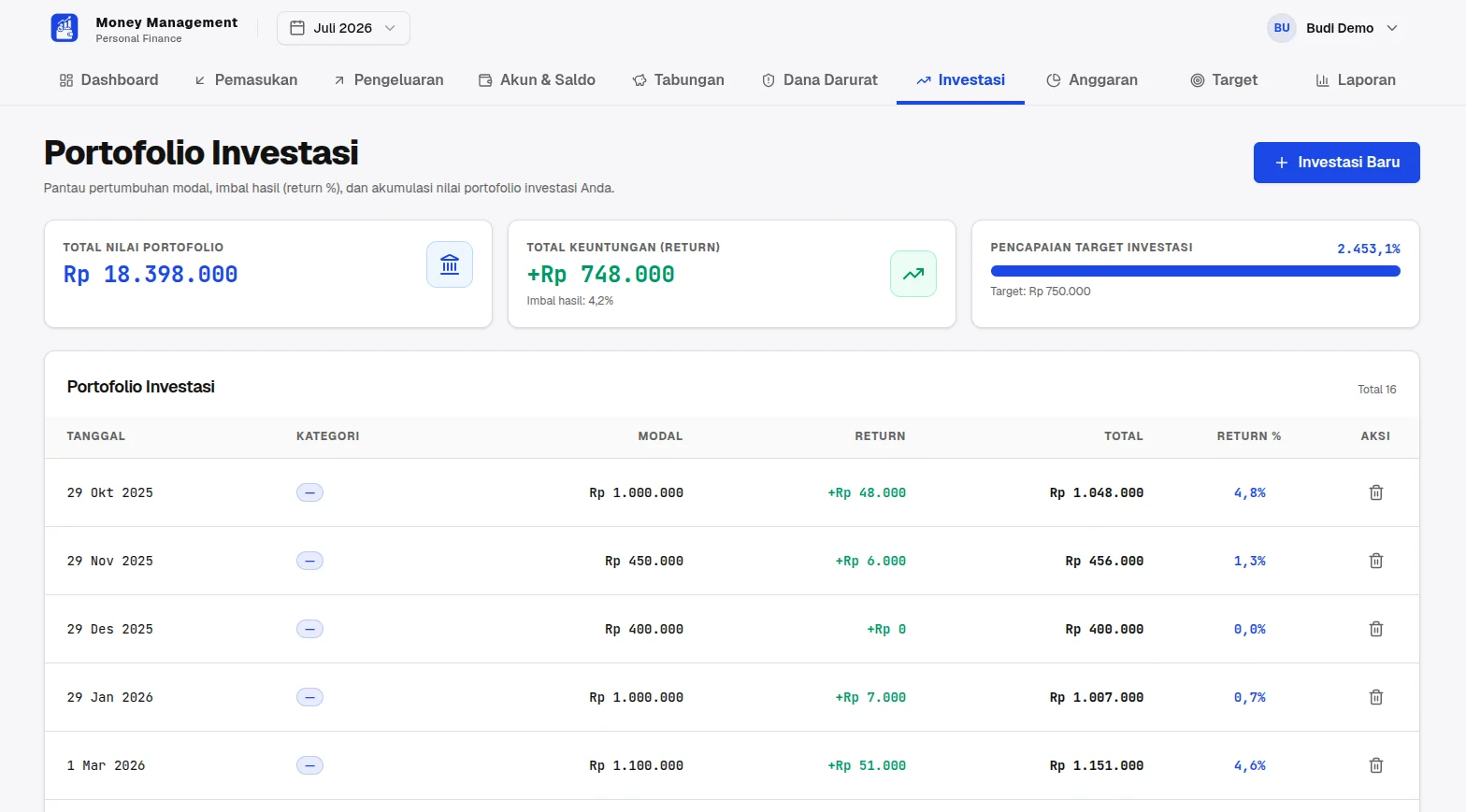Click category badge for 29 Des 2025

(309, 629)
